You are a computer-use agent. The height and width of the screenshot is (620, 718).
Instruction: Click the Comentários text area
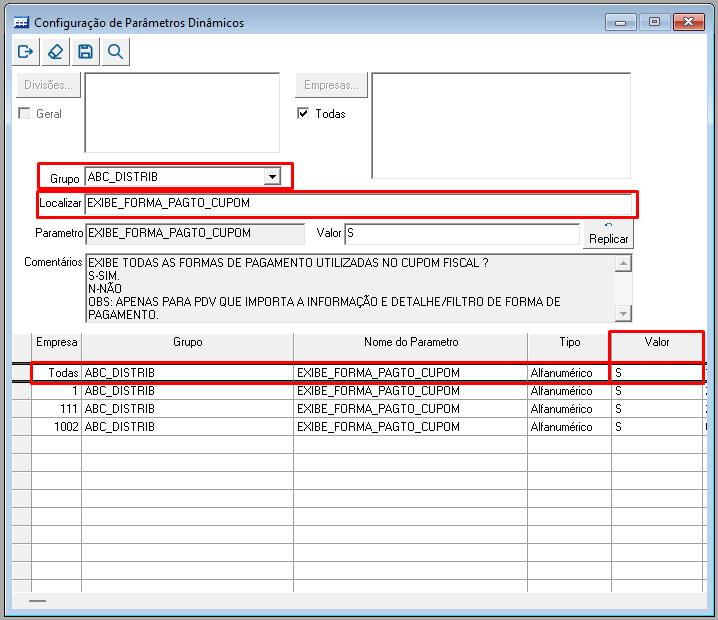pyautogui.click(x=350, y=288)
